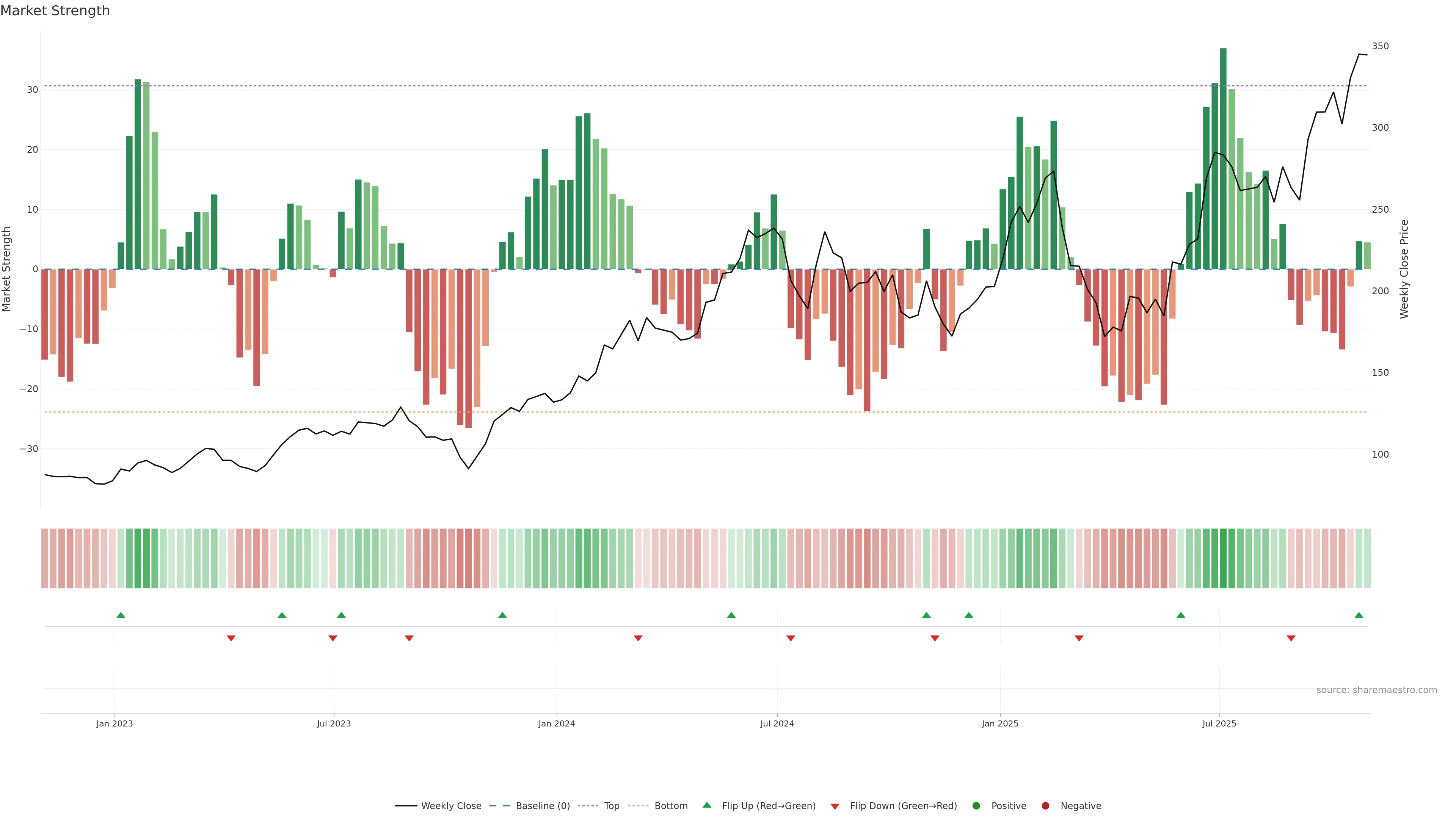Screen dimensions: 1456x819
Task: Click the Weekly Close Price axis title
Action: click(1404, 269)
